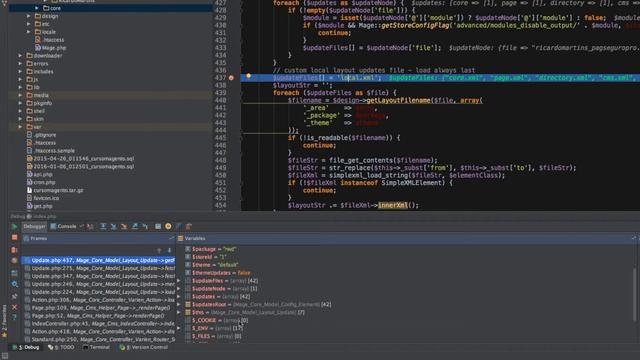The width and height of the screenshot is (640, 360).
Task: Resume program with the green play icon
Action: [14, 227]
